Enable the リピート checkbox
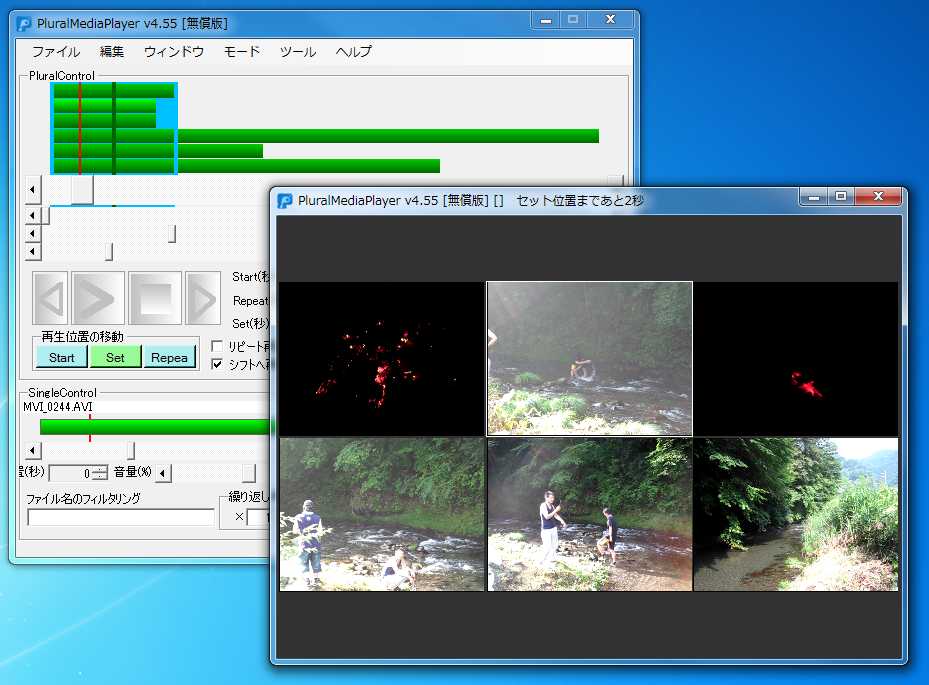The image size is (929, 685). 216,346
